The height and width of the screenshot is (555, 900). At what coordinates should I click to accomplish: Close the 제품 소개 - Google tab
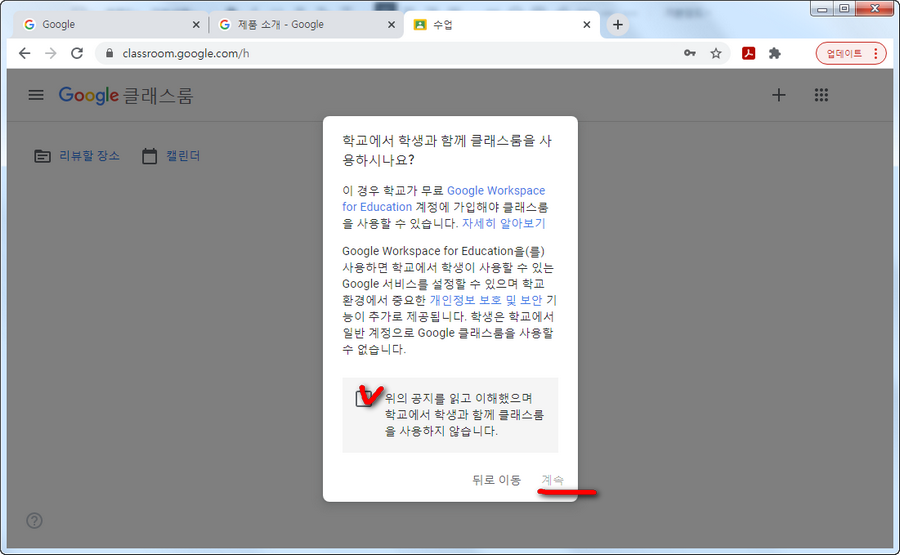click(x=391, y=25)
